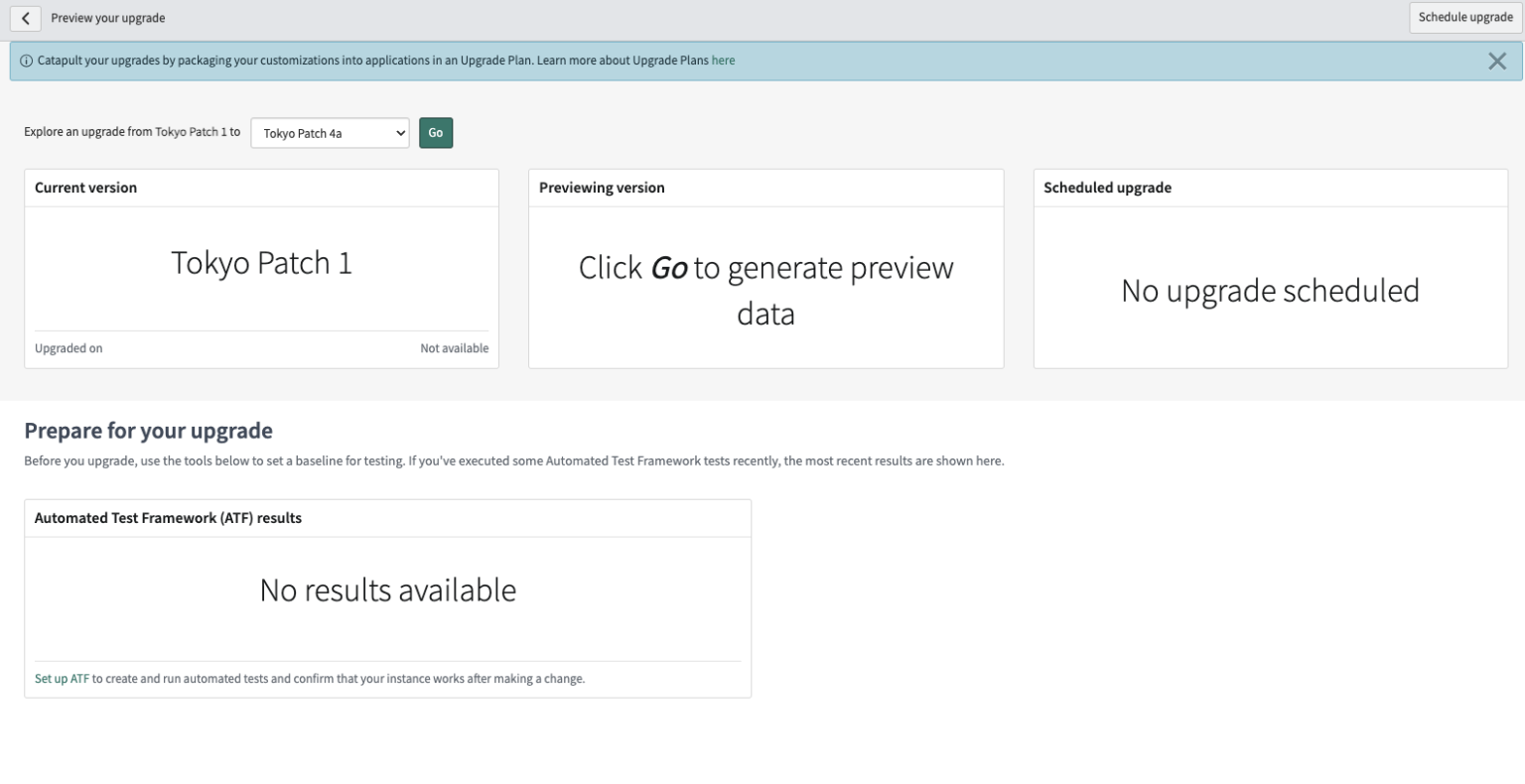This screenshot has height=784, width=1525.
Task: Click Go to generate preview data
Action: (436, 132)
